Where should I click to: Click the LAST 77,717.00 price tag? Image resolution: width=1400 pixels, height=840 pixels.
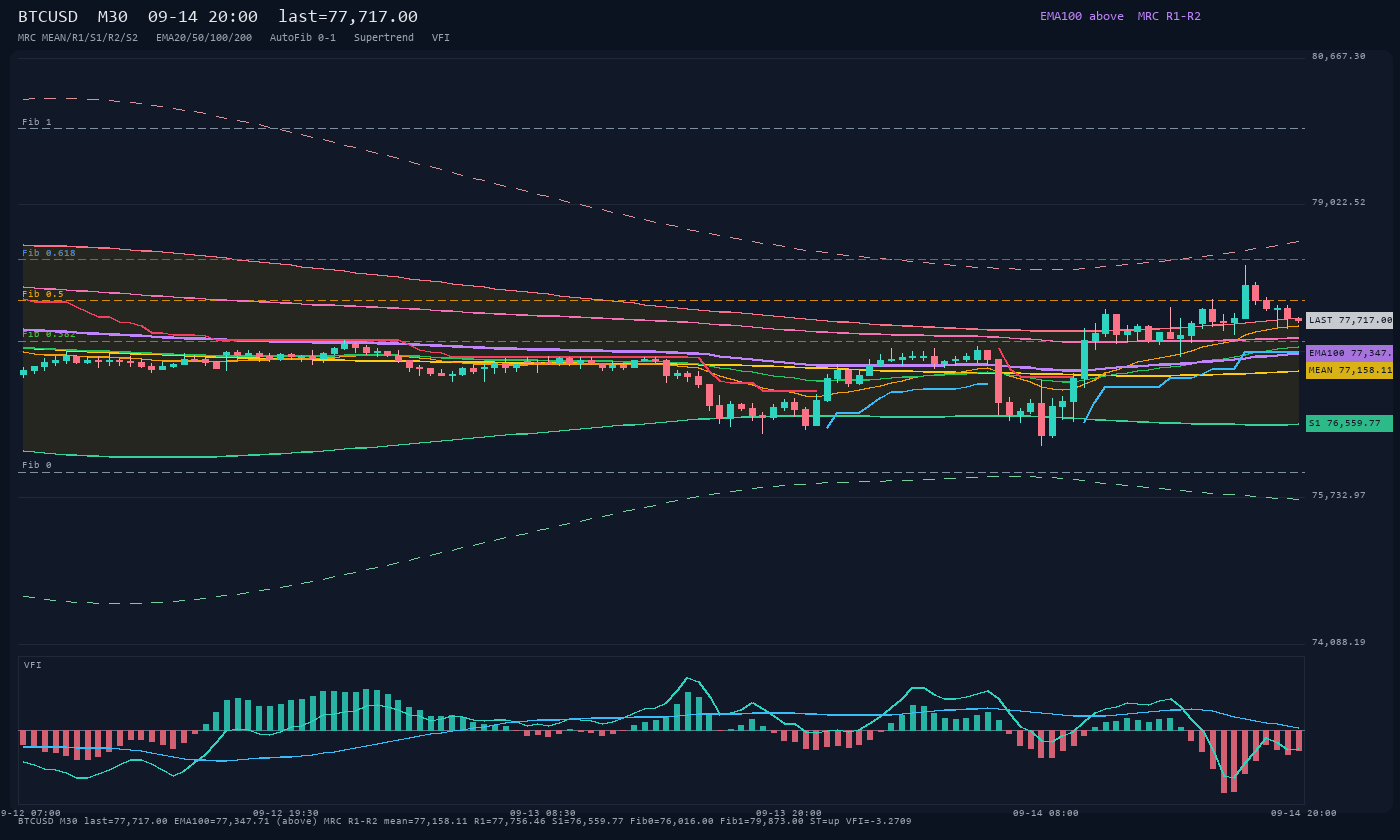(1349, 320)
